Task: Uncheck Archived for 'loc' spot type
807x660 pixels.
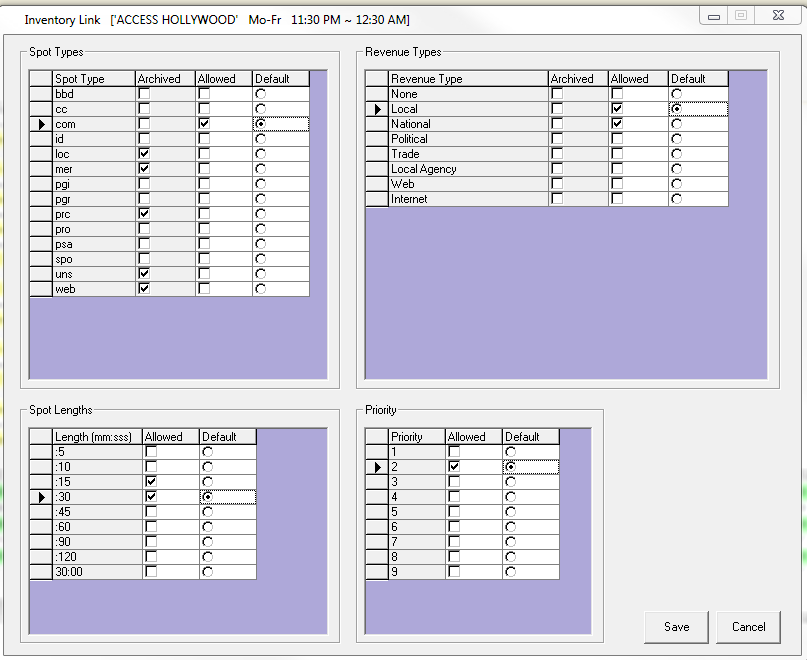Action: point(144,154)
